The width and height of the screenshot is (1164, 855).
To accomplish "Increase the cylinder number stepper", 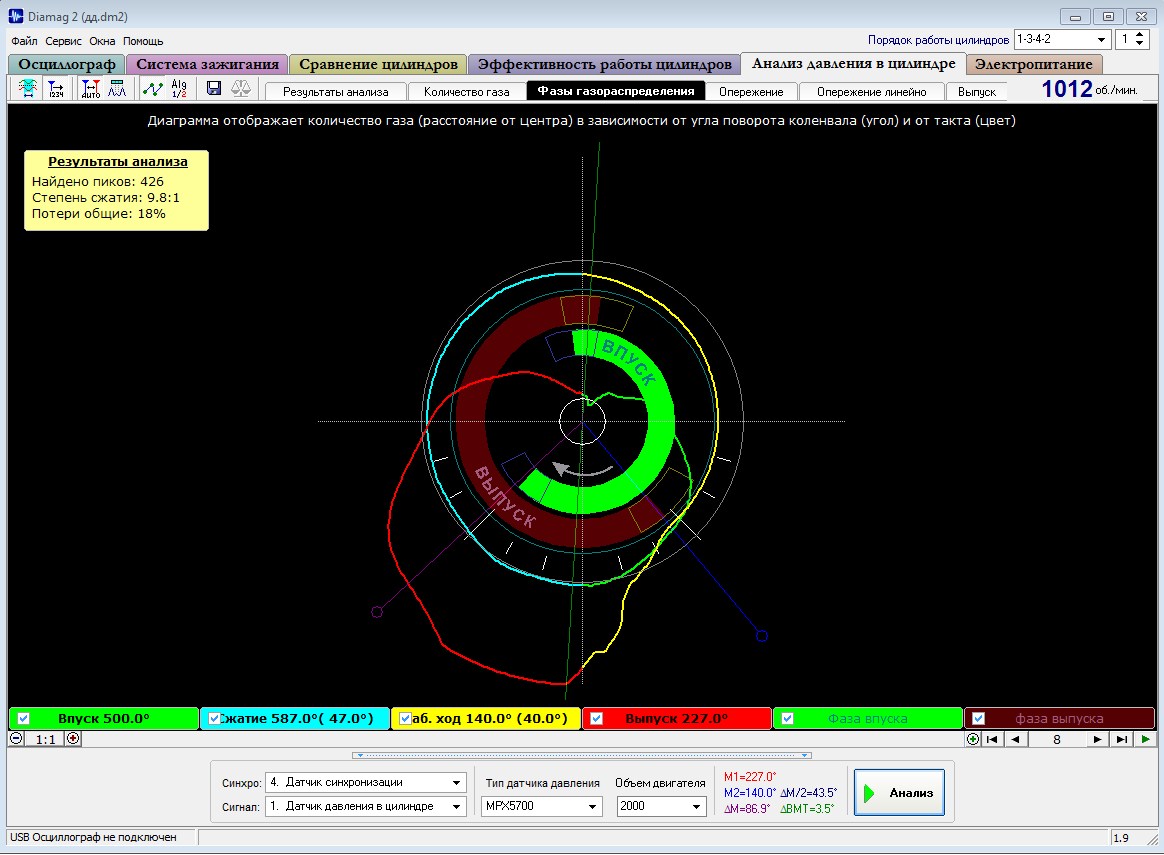I will pos(1140,35).
